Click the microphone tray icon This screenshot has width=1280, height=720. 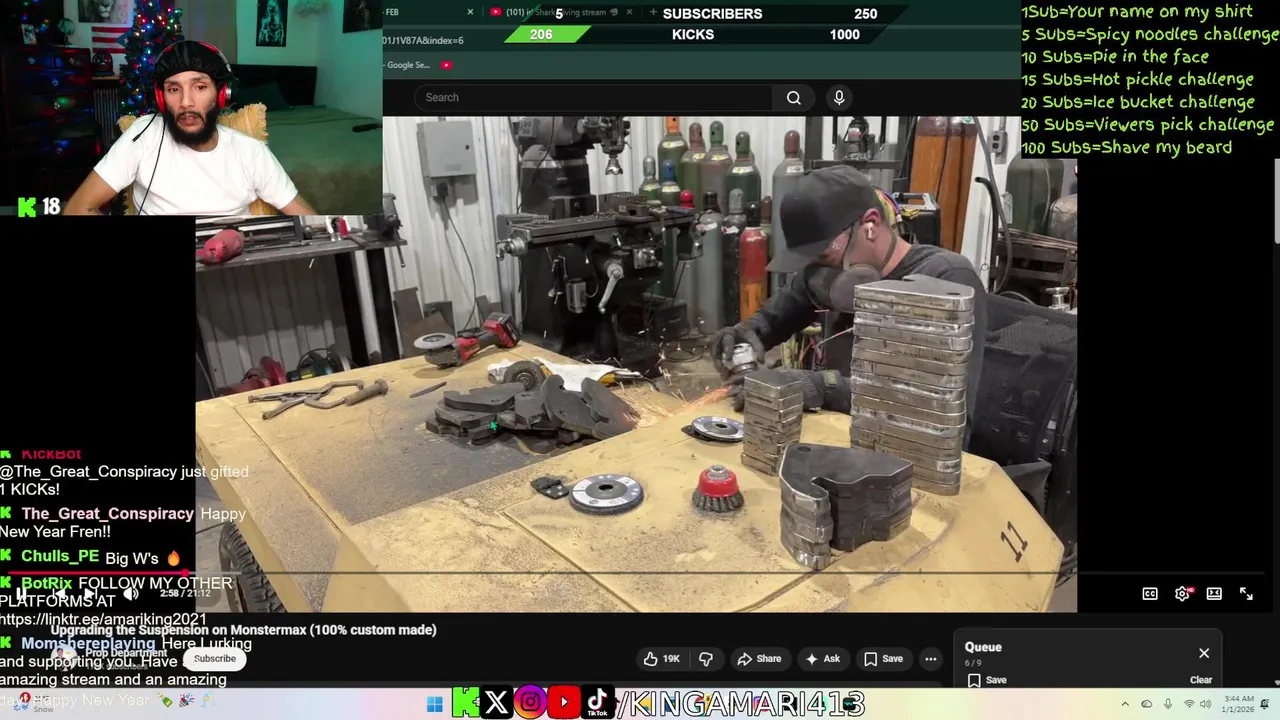(1168, 704)
